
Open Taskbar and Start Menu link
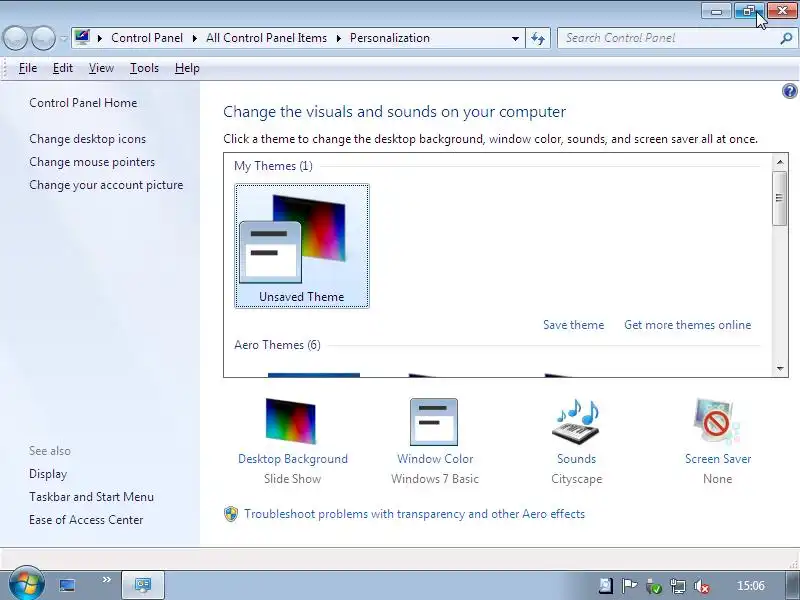pos(91,496)
